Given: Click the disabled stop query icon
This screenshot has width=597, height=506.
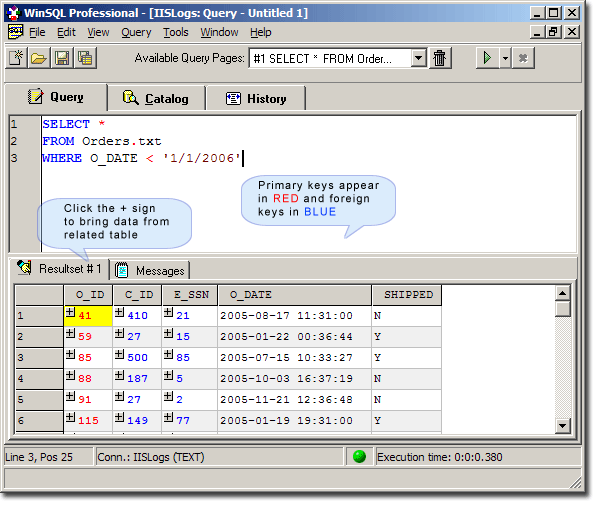Looking at the screenshot, I should pos(524,58).
